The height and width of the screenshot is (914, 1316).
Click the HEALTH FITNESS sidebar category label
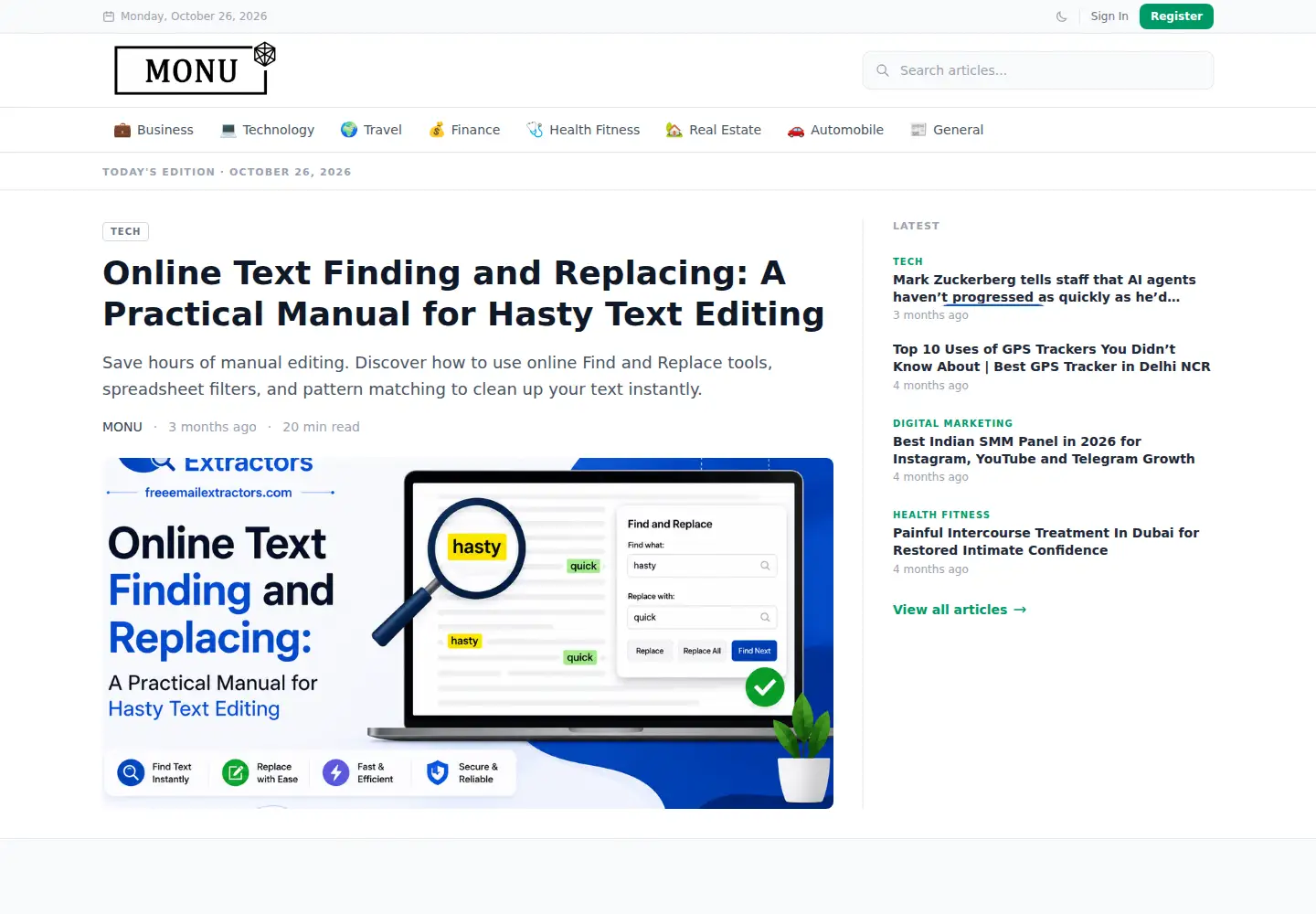(x=941, y=515)
